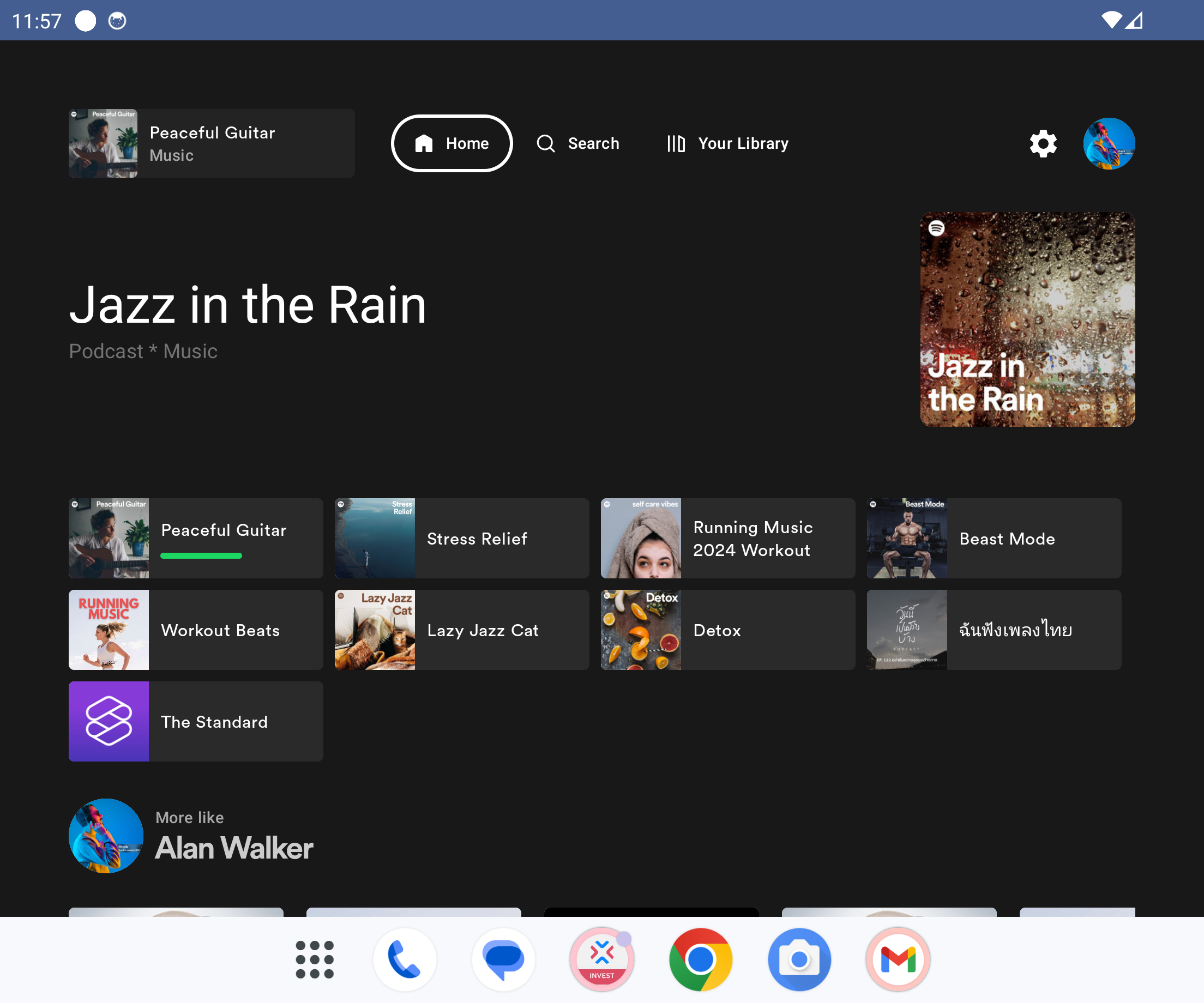Open the now playing Peaceful Guitar card
This screenshot has width=1204, height=1003.
click(x=212, y=143)
